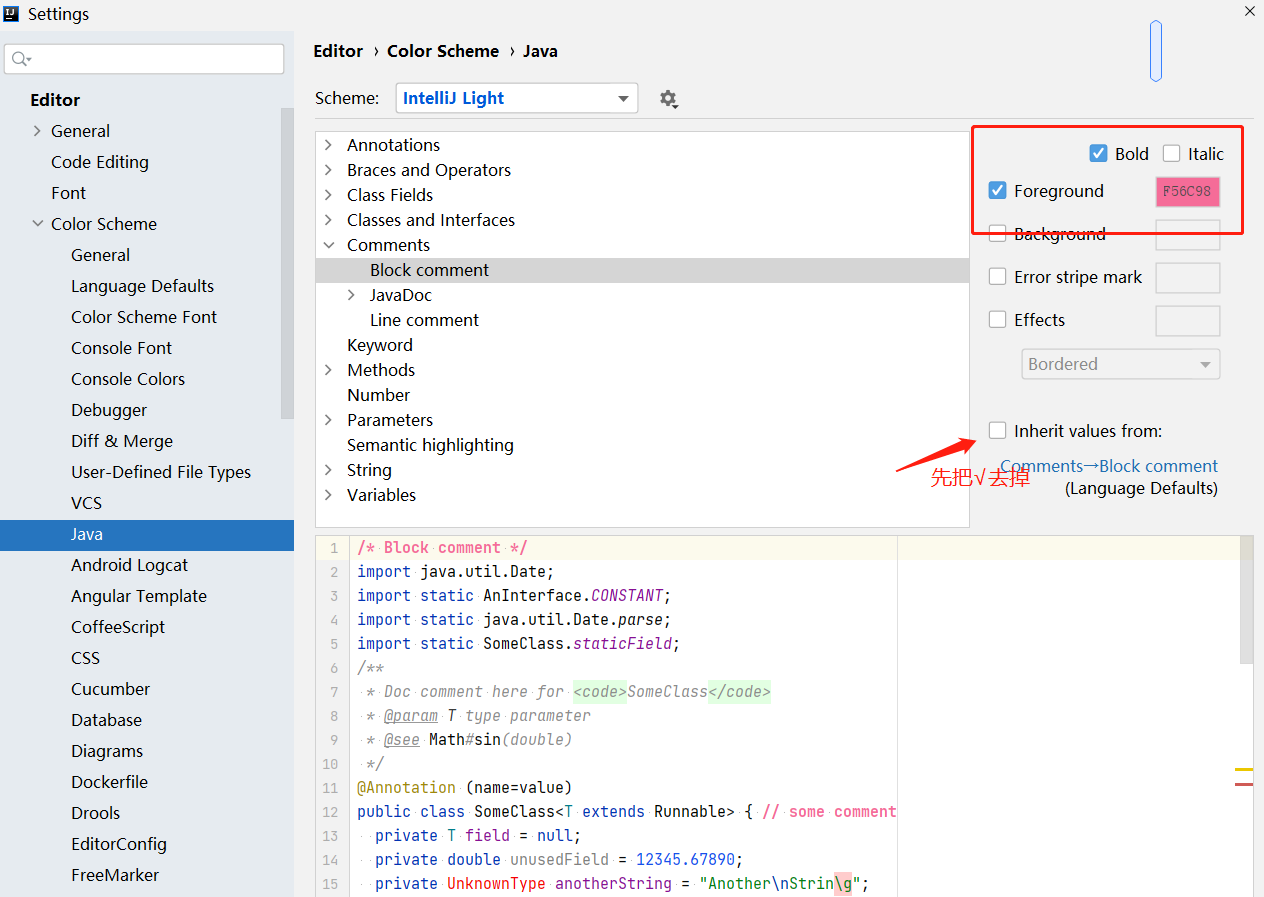Click the IntelliJ Settings window icon
Screen dimensions: 1264x897
point(11,13)
